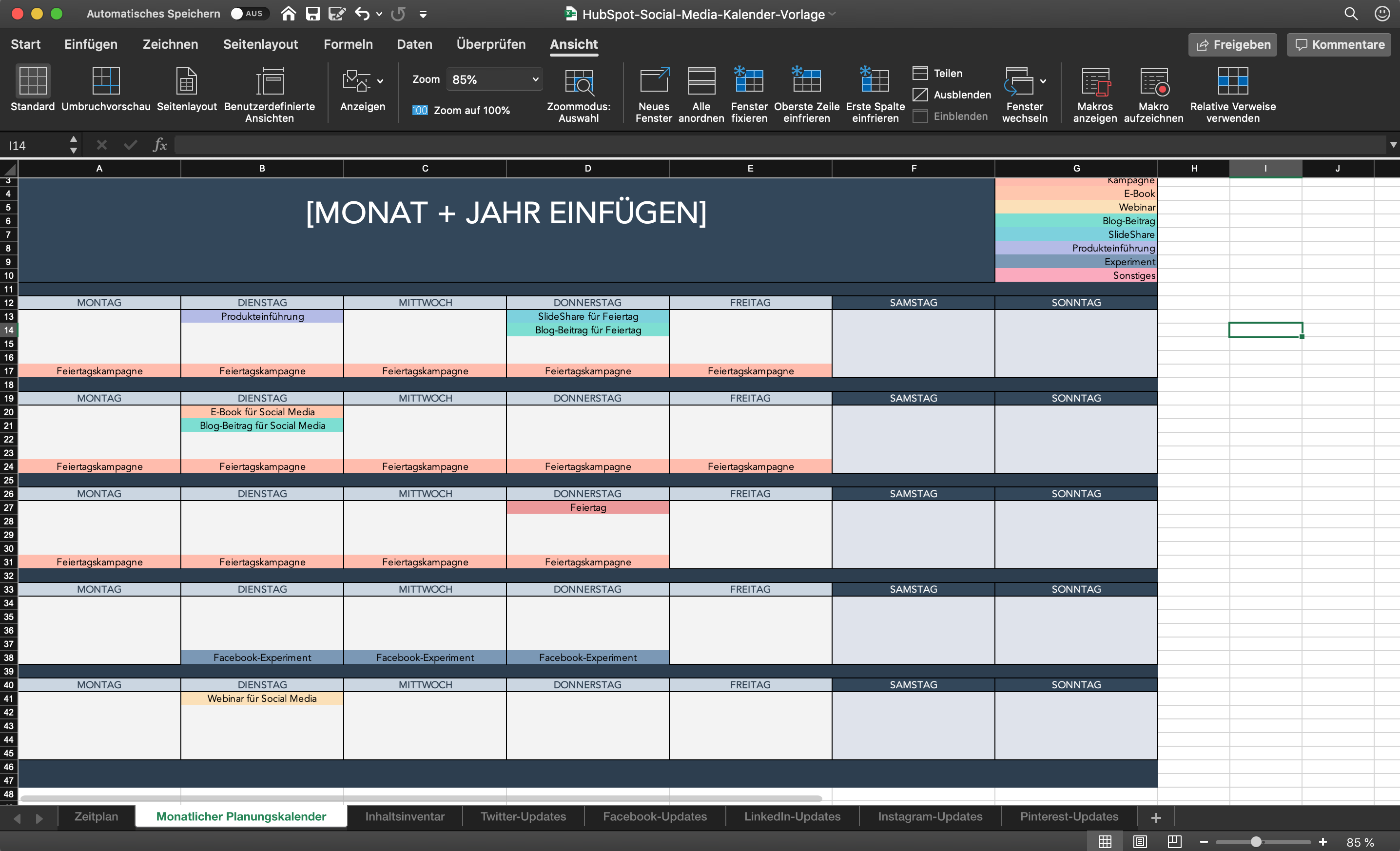
Task: Expand Fenster wechseln dropdown arrow
Action: tap(1043, 81)
